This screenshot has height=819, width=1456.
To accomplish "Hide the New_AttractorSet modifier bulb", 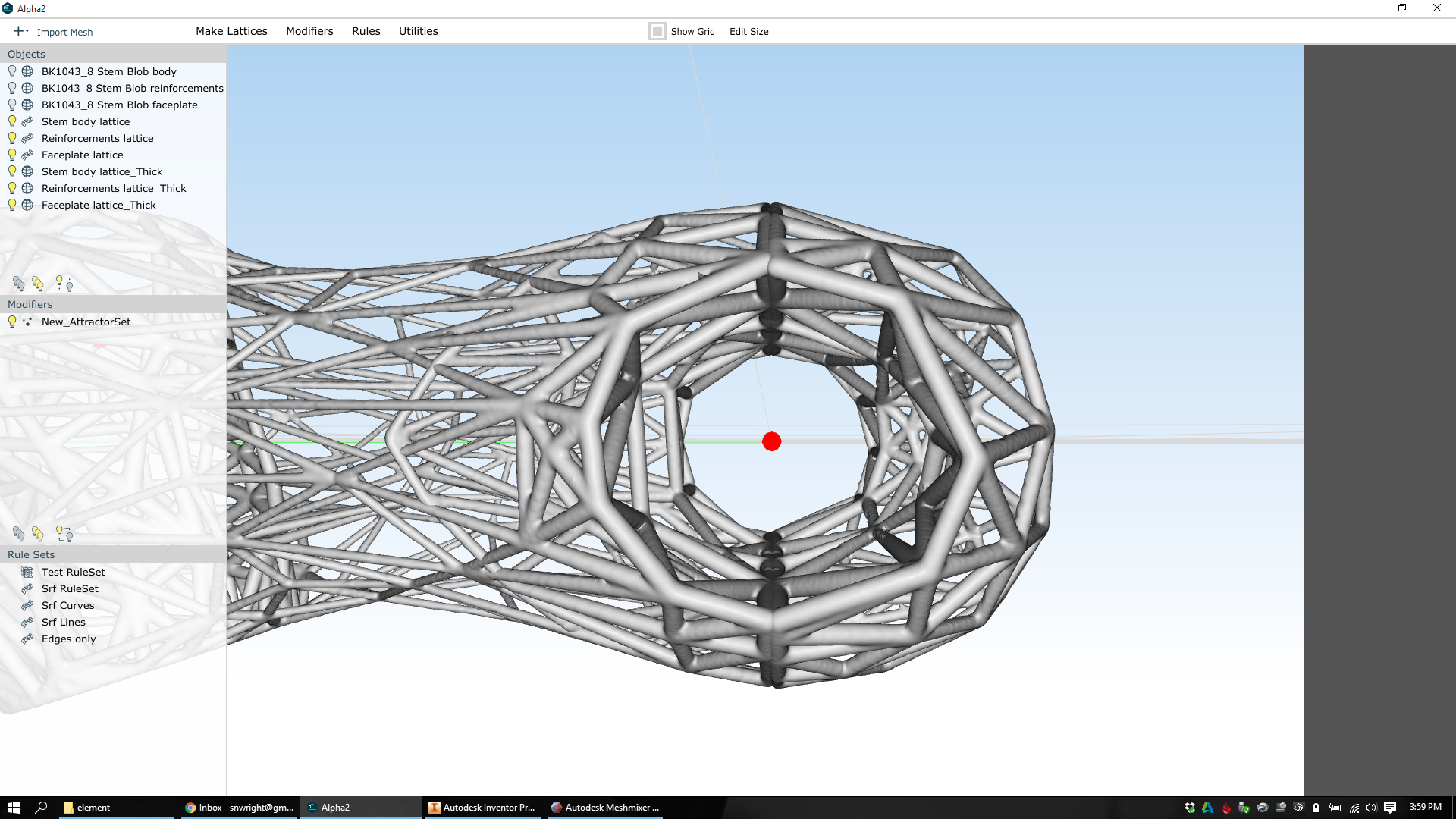I will (11, 322).
